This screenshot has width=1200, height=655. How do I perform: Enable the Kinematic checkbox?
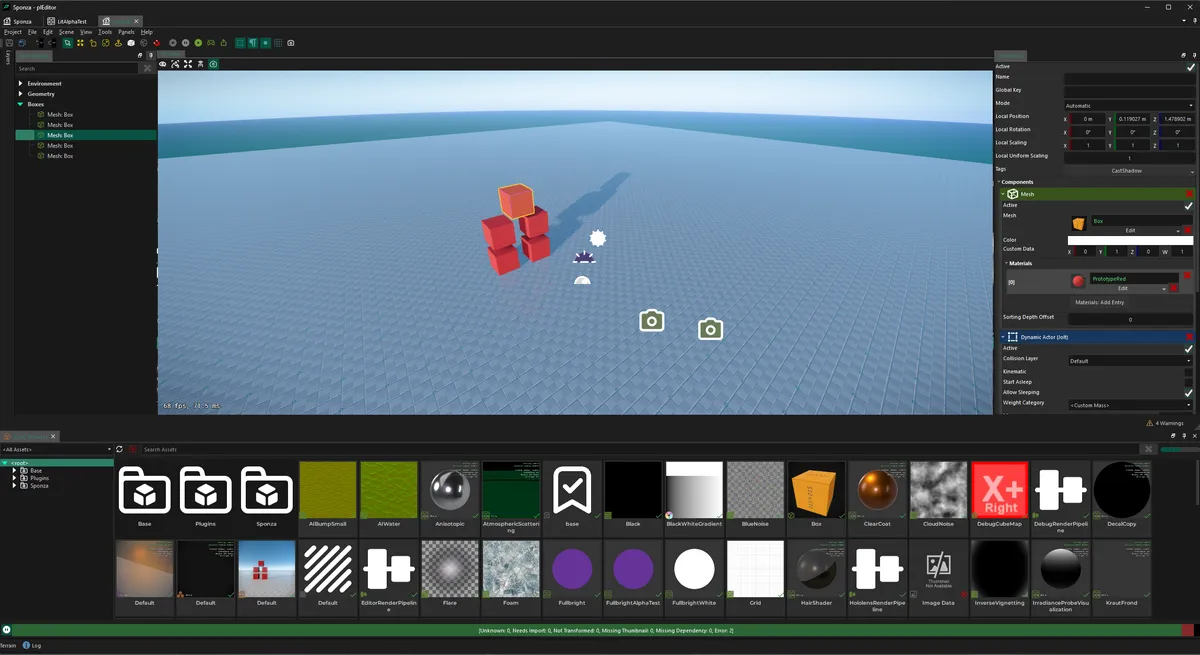coord(1189,372)
